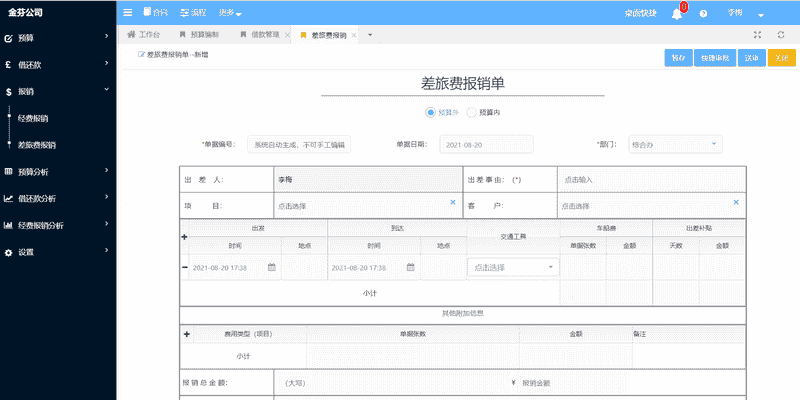The width and height of the screenshot is (800, 400).
Task: Select the 差旅费报销 tab
Action: pos(323,35)
